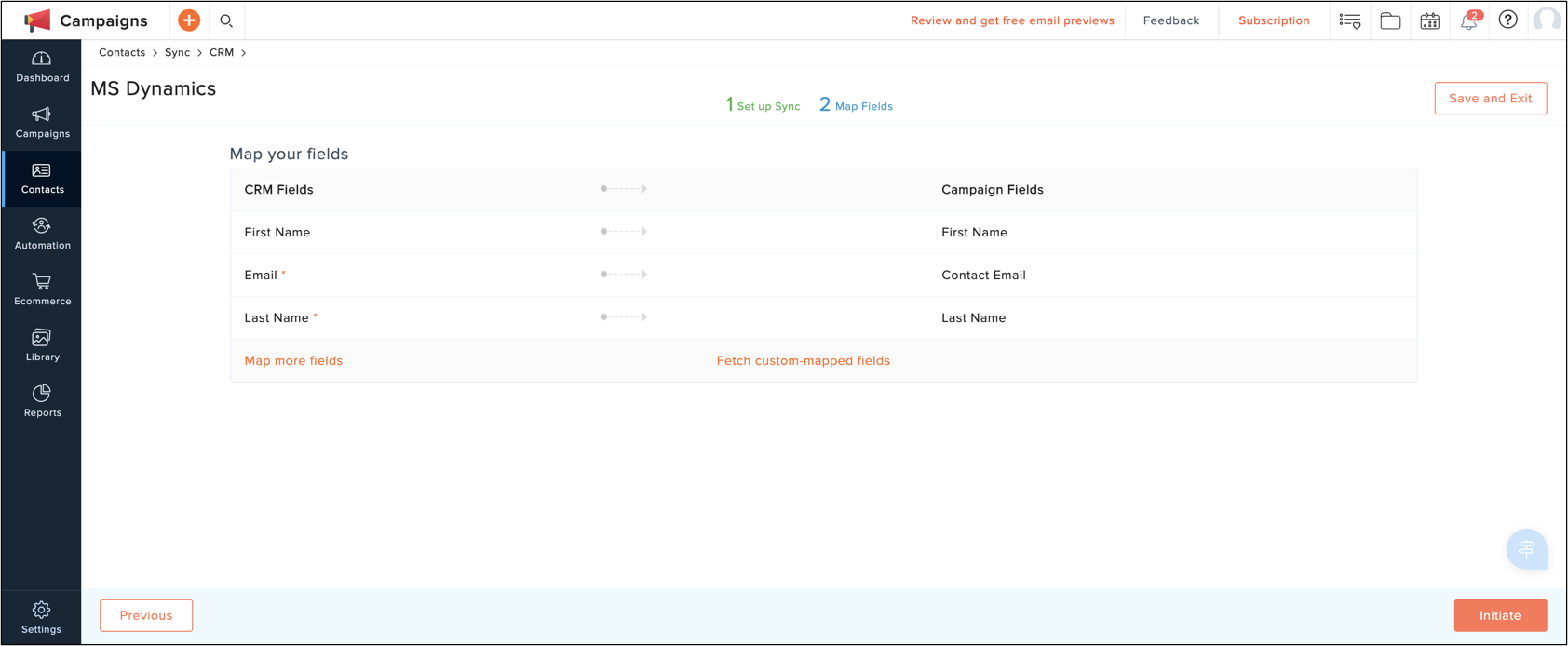Open Library in the sidebar
Screen dimensions: 1568x646
pos(42,346)
